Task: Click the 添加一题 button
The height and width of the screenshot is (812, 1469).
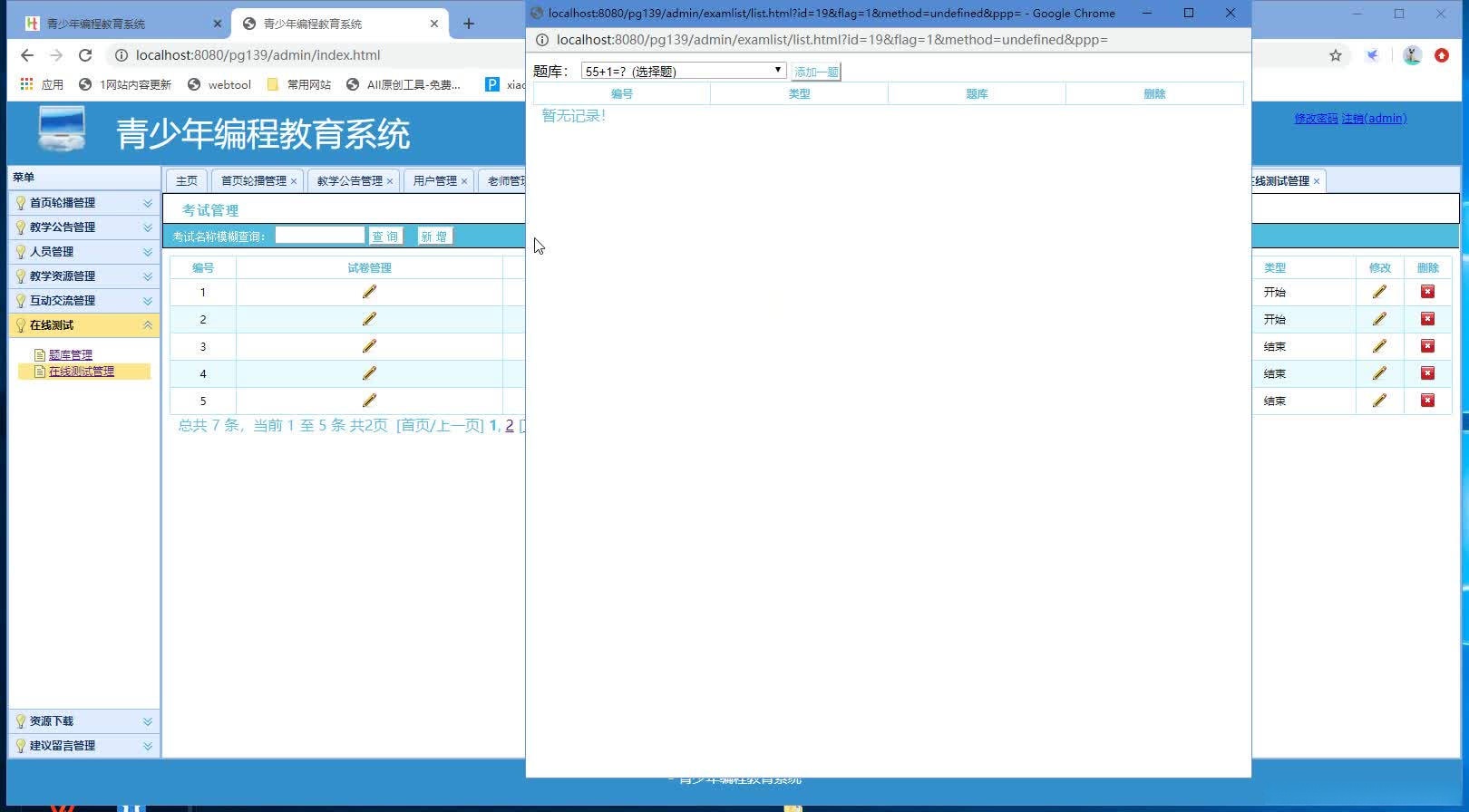Action: tap(816, 72)
